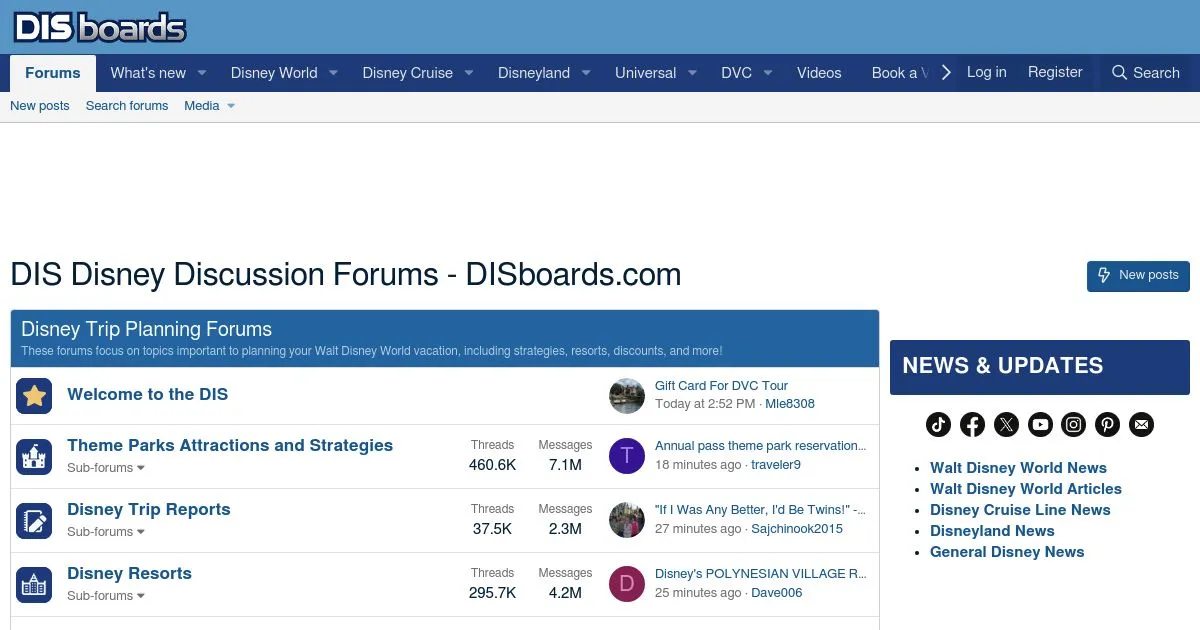Open the Disney Resorts forum
This screenshot has width=1200, height=630.
point(129,574)
